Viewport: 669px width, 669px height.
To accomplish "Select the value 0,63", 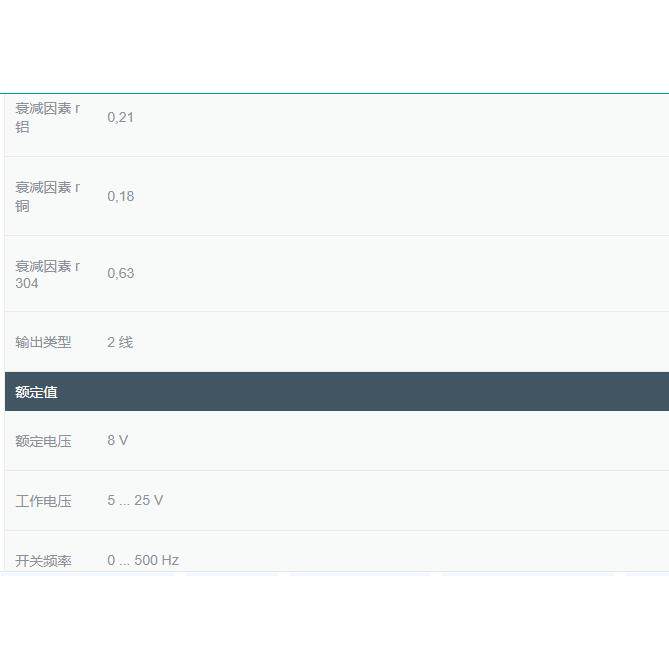I will (x=121, y=273).
